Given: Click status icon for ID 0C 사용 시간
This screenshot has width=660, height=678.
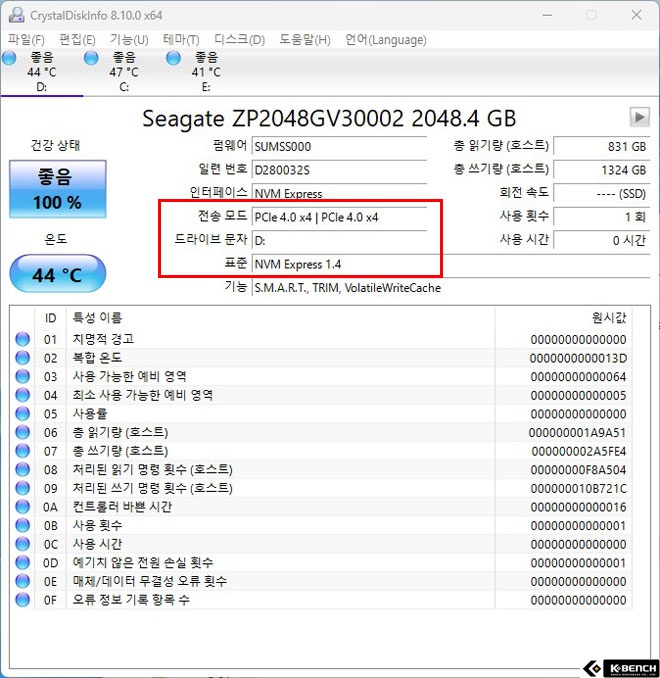Looking at the screenshot, I should (x=22, y=544).
